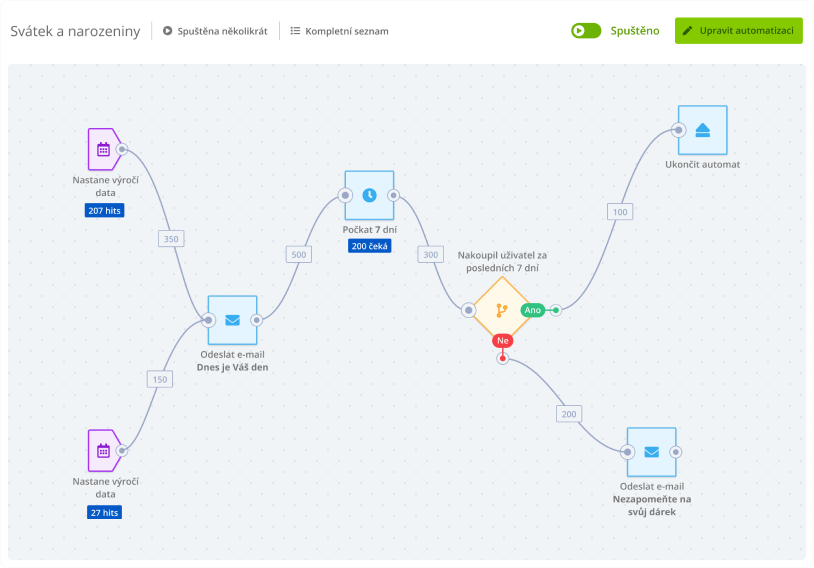Image resolution: width=814 pixels, height=568 pixels.
Task: Click the orange branch condition diamond node
Action: [501, 310]
